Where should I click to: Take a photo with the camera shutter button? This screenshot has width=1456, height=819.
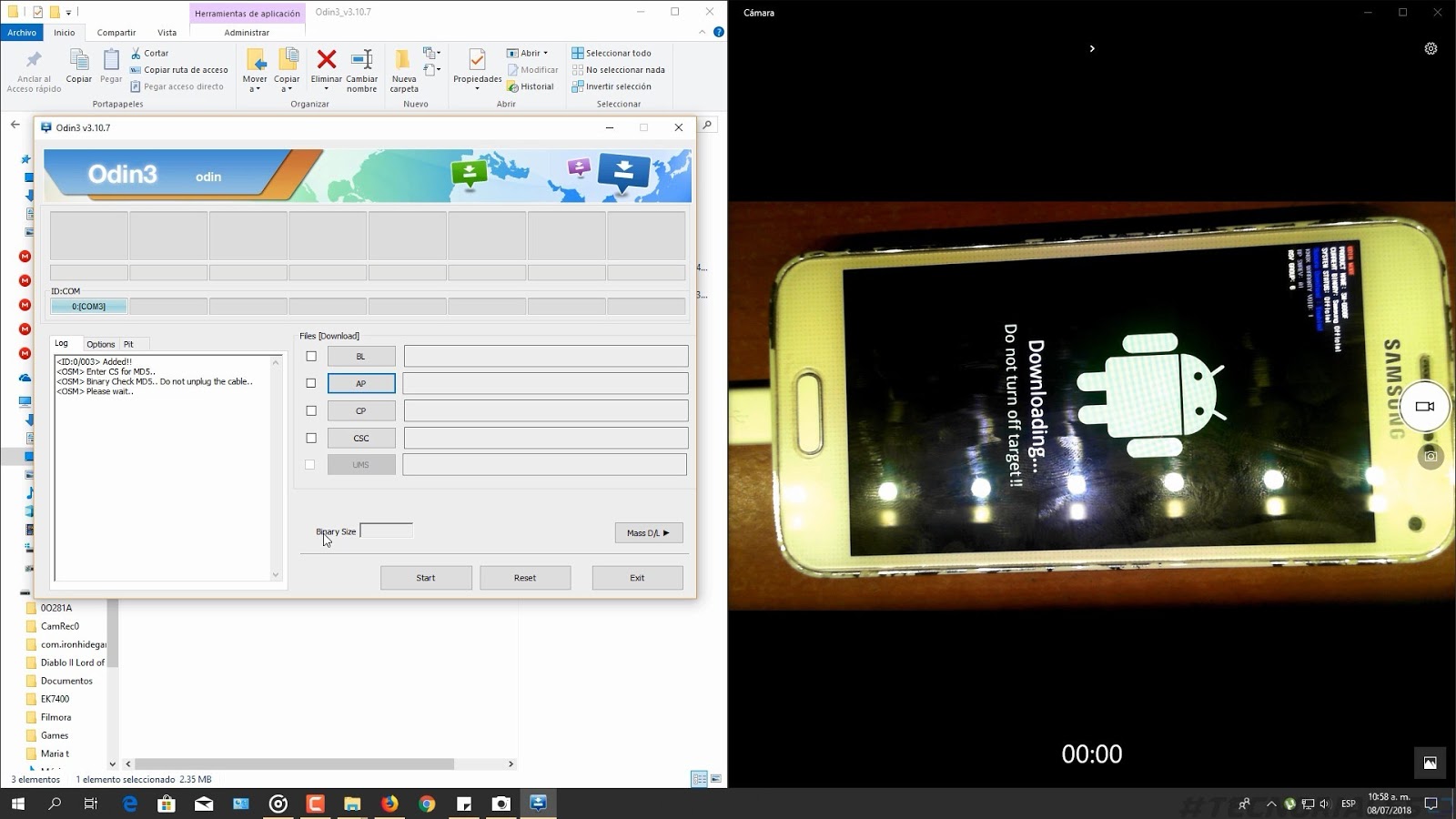pos(1431,457)
